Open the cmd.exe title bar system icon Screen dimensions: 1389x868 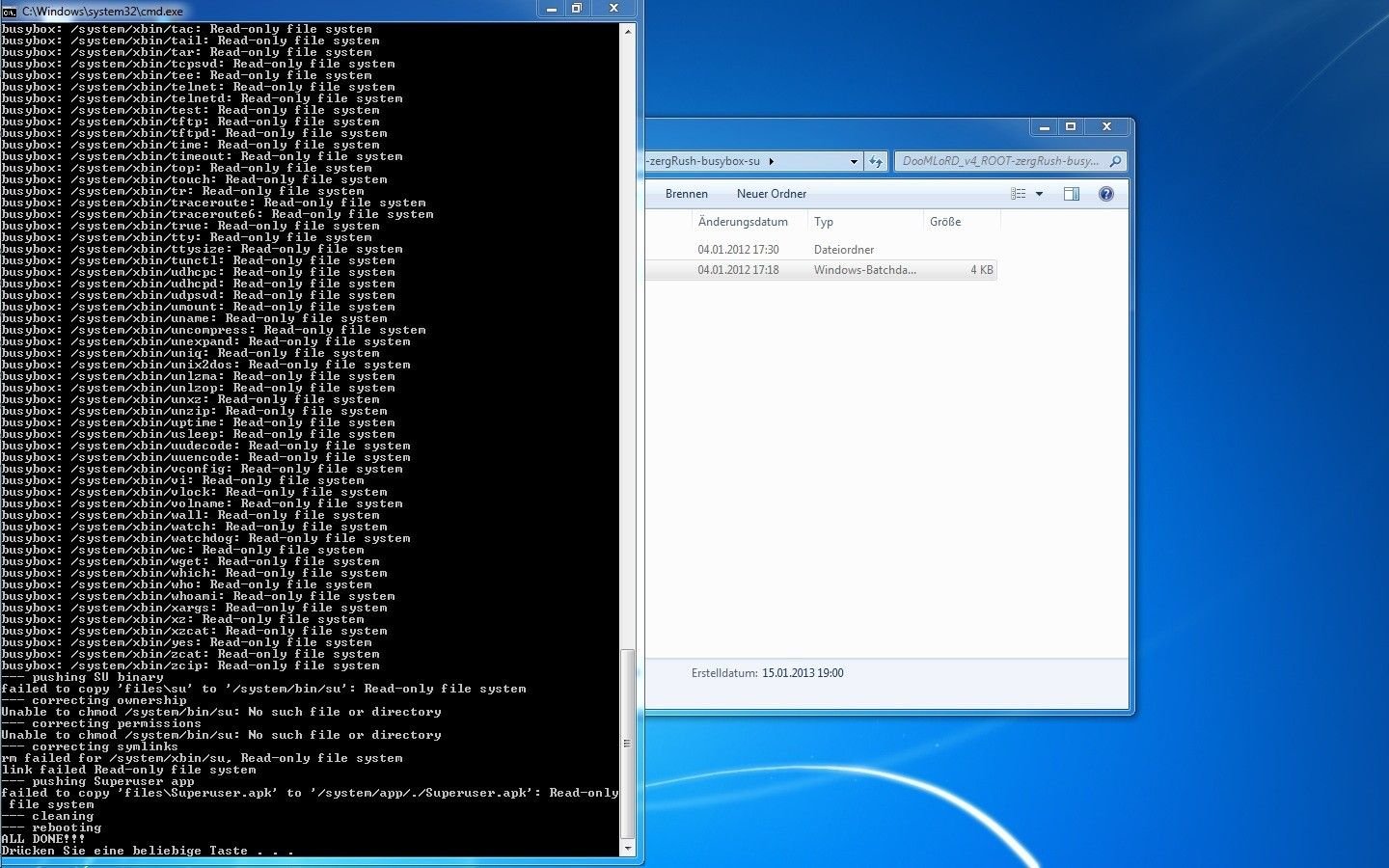[10, 12]
